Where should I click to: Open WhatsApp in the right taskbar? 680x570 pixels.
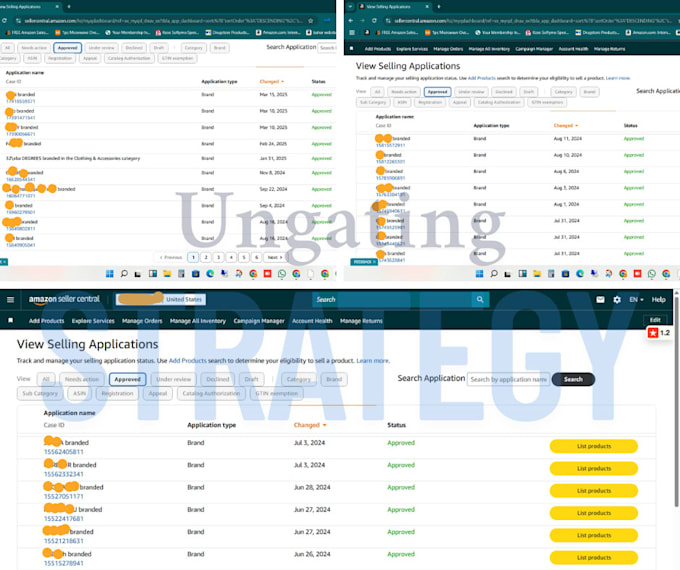tap(652, 273)
